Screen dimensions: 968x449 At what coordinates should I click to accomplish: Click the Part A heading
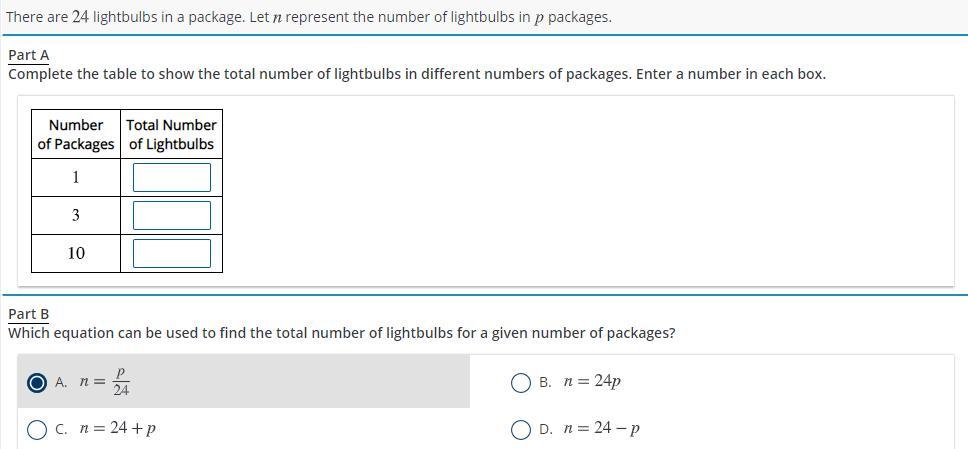(x=28, y=55)
